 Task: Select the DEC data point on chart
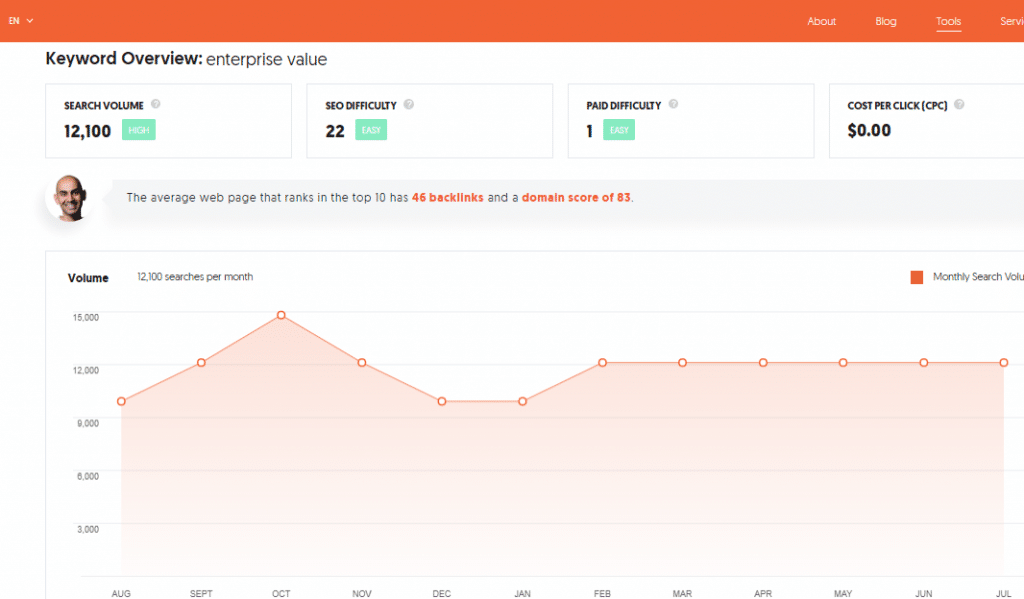pos(441,402)
